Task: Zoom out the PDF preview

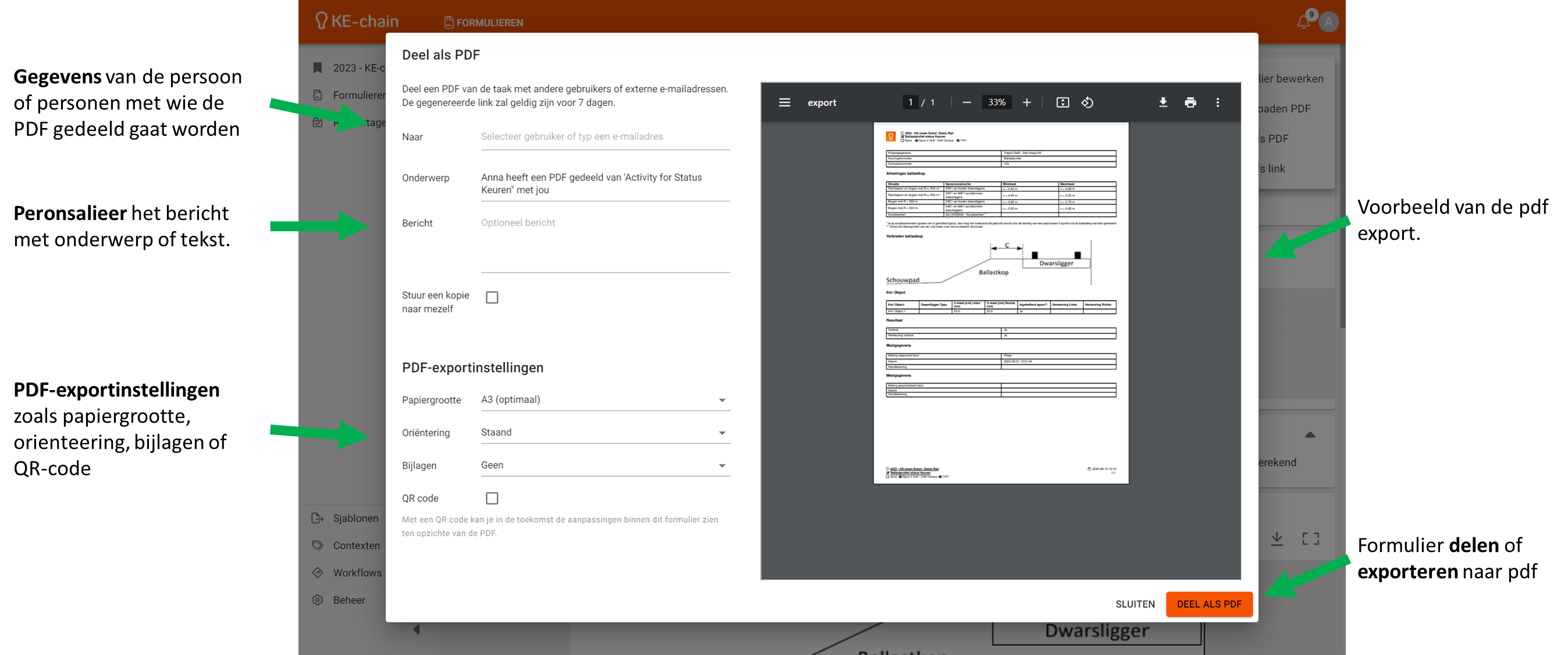Action: [966, 102]
